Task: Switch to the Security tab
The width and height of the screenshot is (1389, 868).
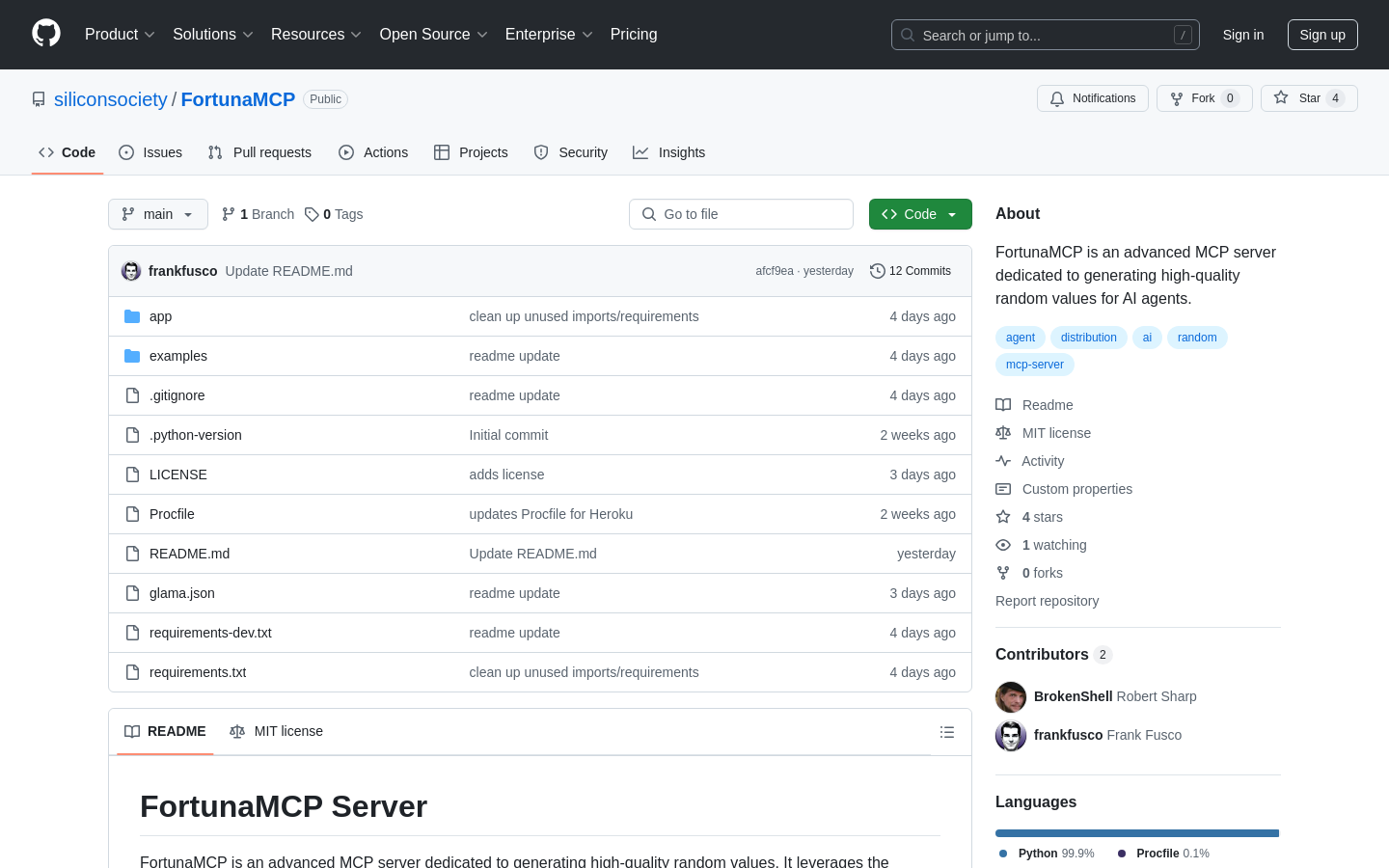Action: coord(571,152)
